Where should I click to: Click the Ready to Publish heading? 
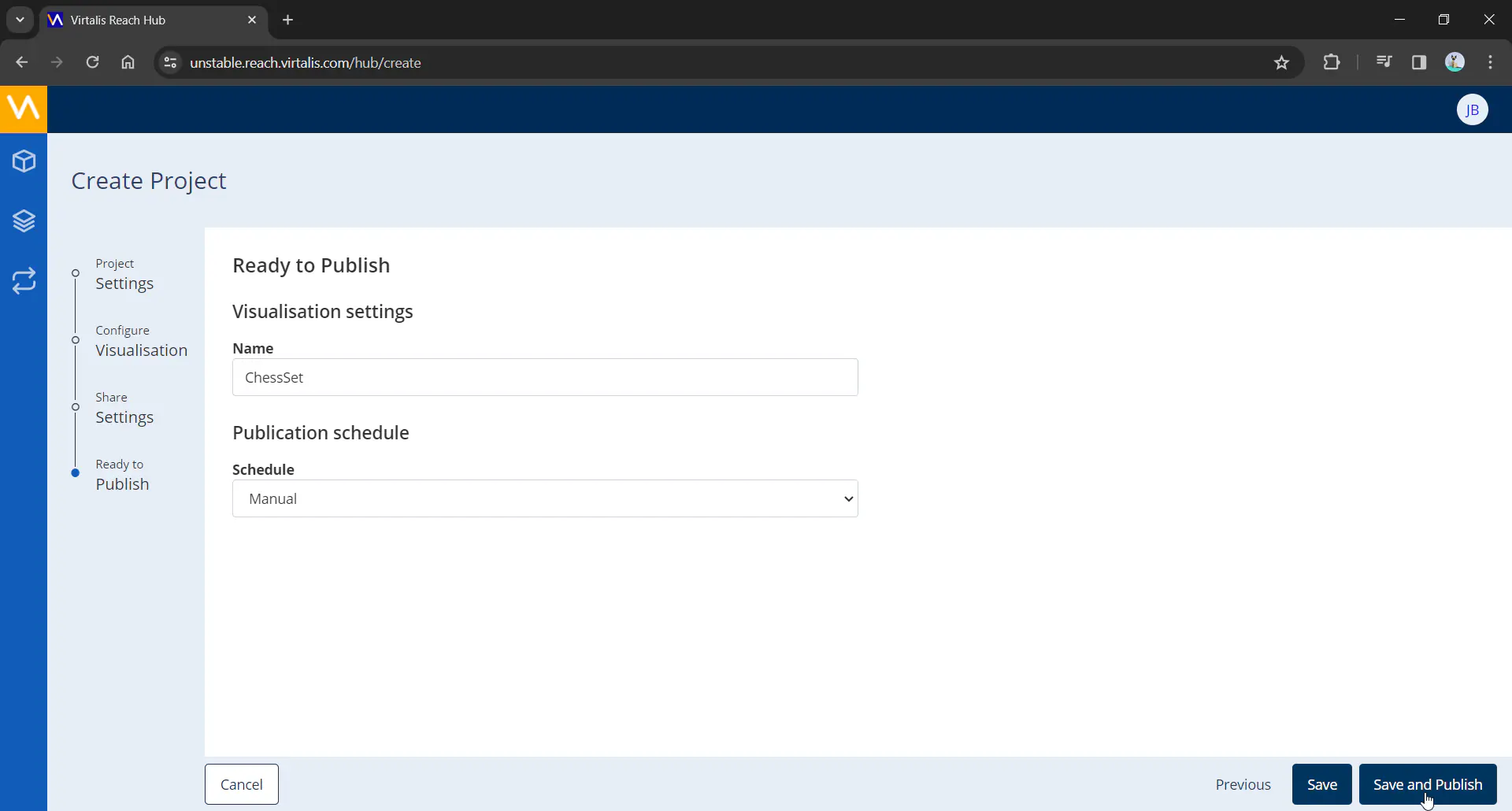[x=311, y=265]
